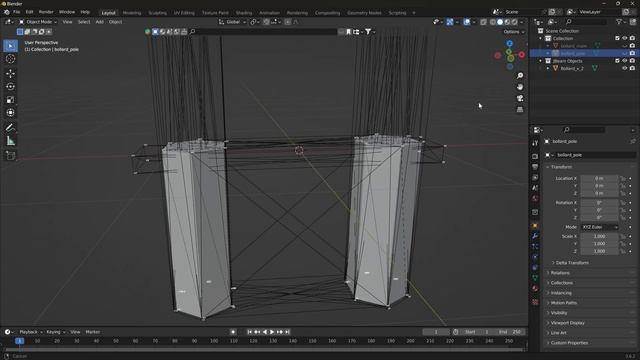Click the blue Z axis gizmo ball
This screenshot has height=360, width=640.
(509, 43)
